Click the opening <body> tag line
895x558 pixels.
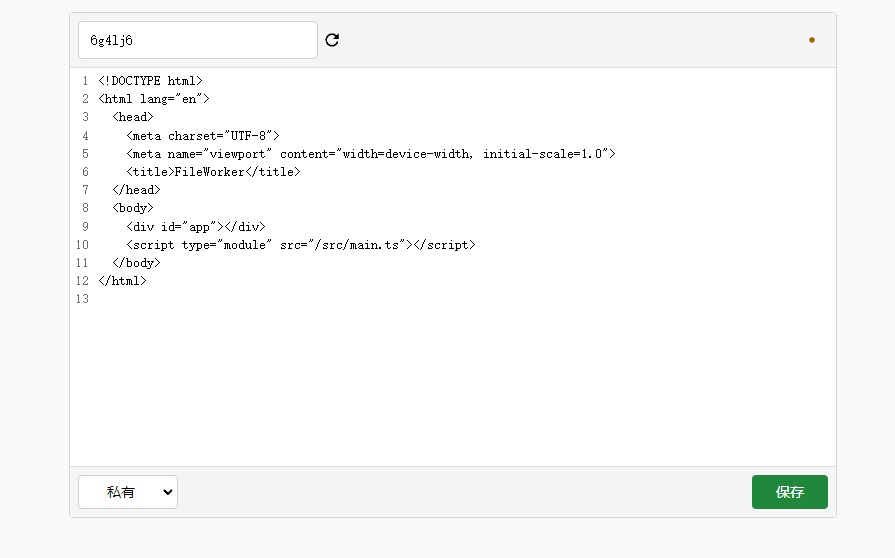133,208
